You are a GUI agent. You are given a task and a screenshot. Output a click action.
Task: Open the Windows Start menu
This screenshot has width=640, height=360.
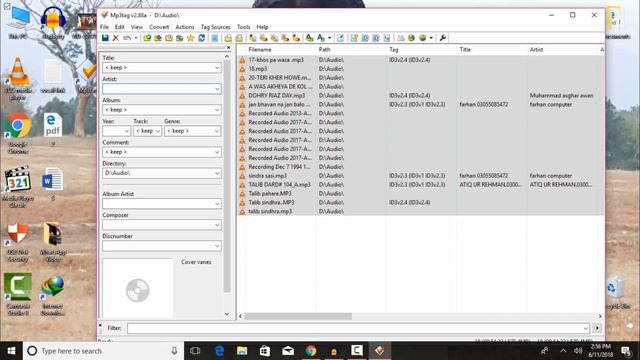[x=11, y=351]
